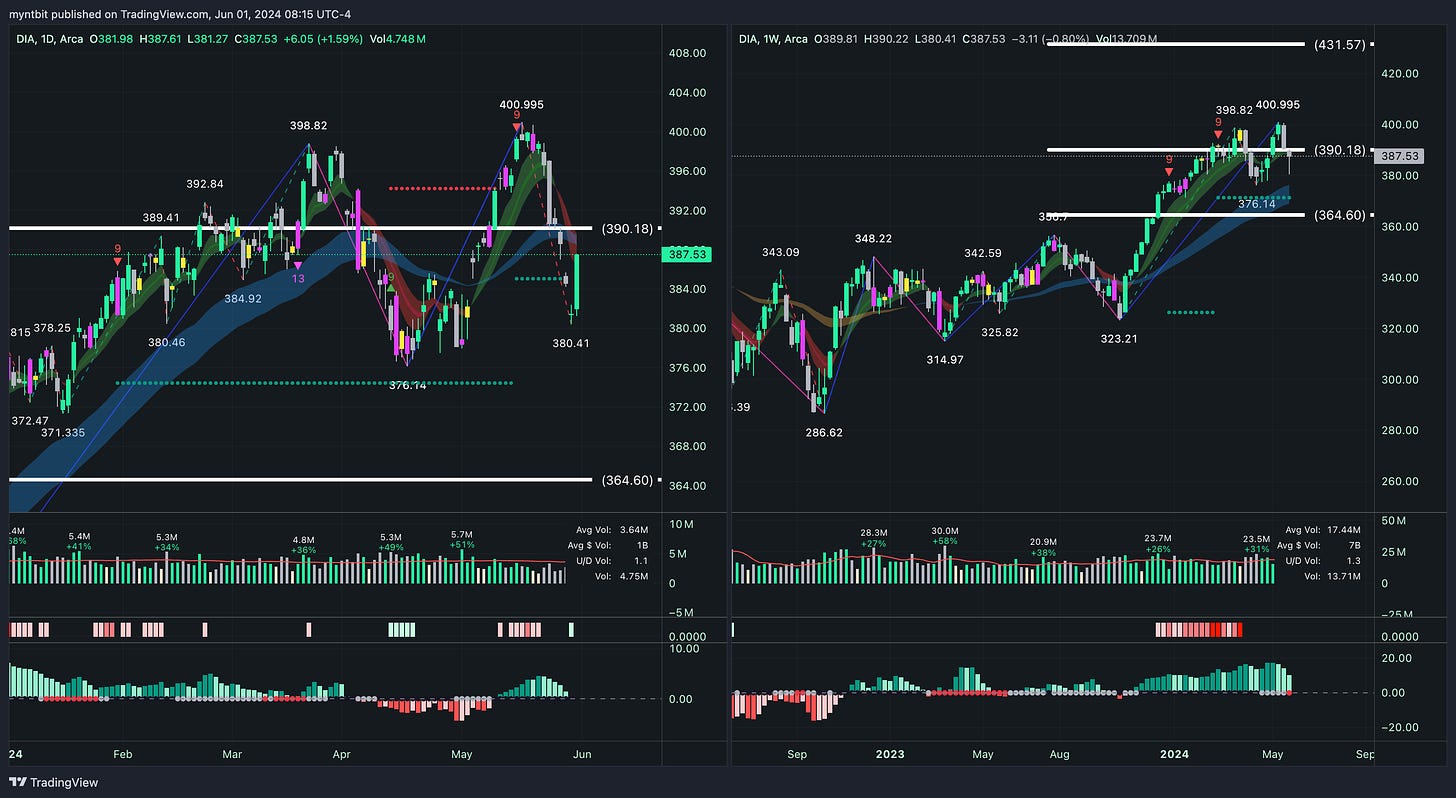The image size is (1456, 798).
Task: Click the 380.41 recent low label
Action: coord(572,342)
